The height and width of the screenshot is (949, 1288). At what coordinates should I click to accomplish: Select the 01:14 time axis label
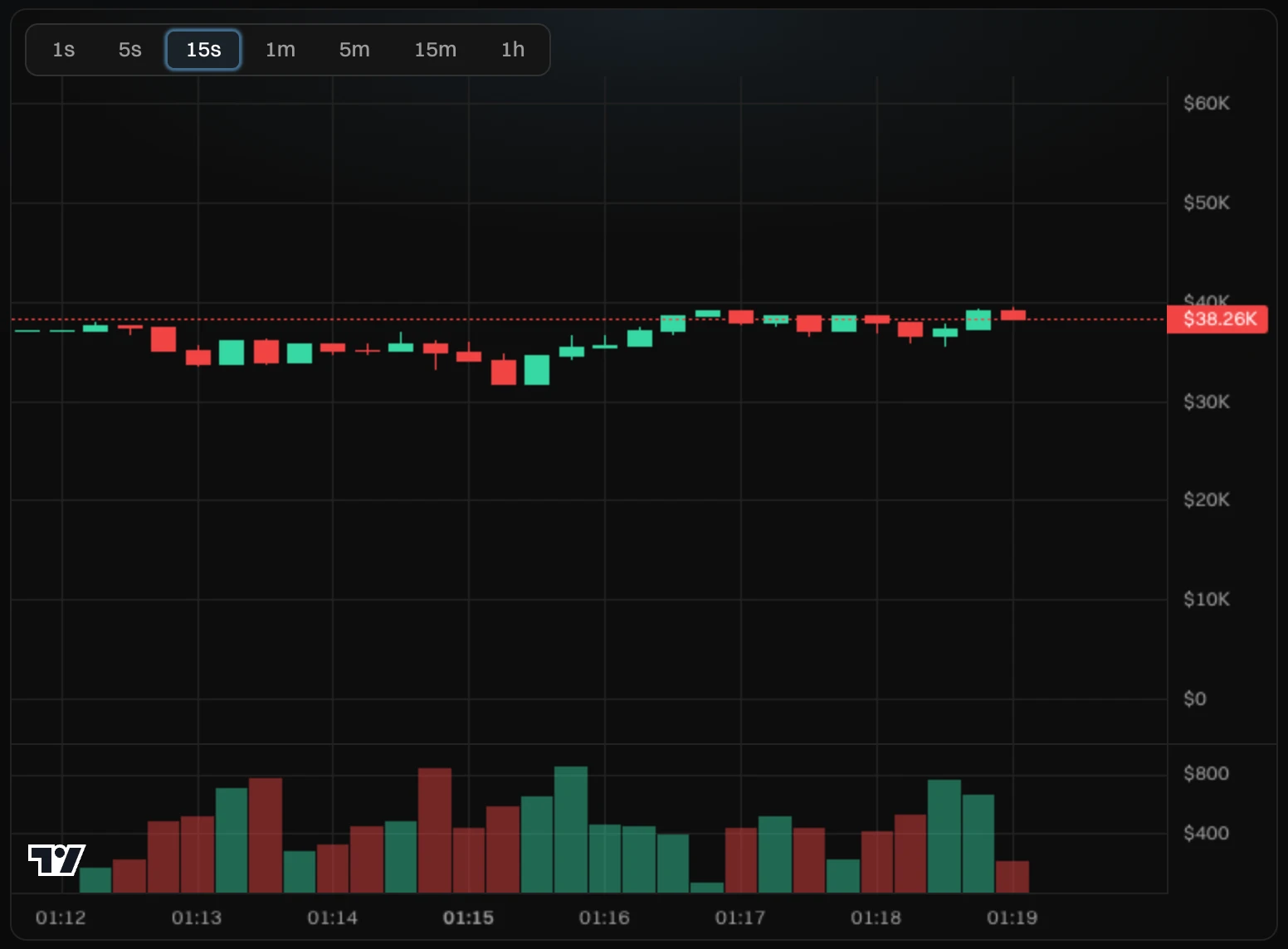pos(333,918)
